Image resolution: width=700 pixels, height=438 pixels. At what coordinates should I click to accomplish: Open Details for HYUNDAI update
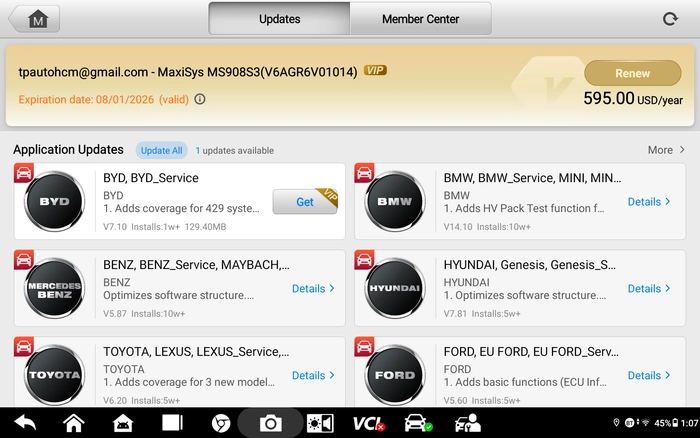coord(649,288)
